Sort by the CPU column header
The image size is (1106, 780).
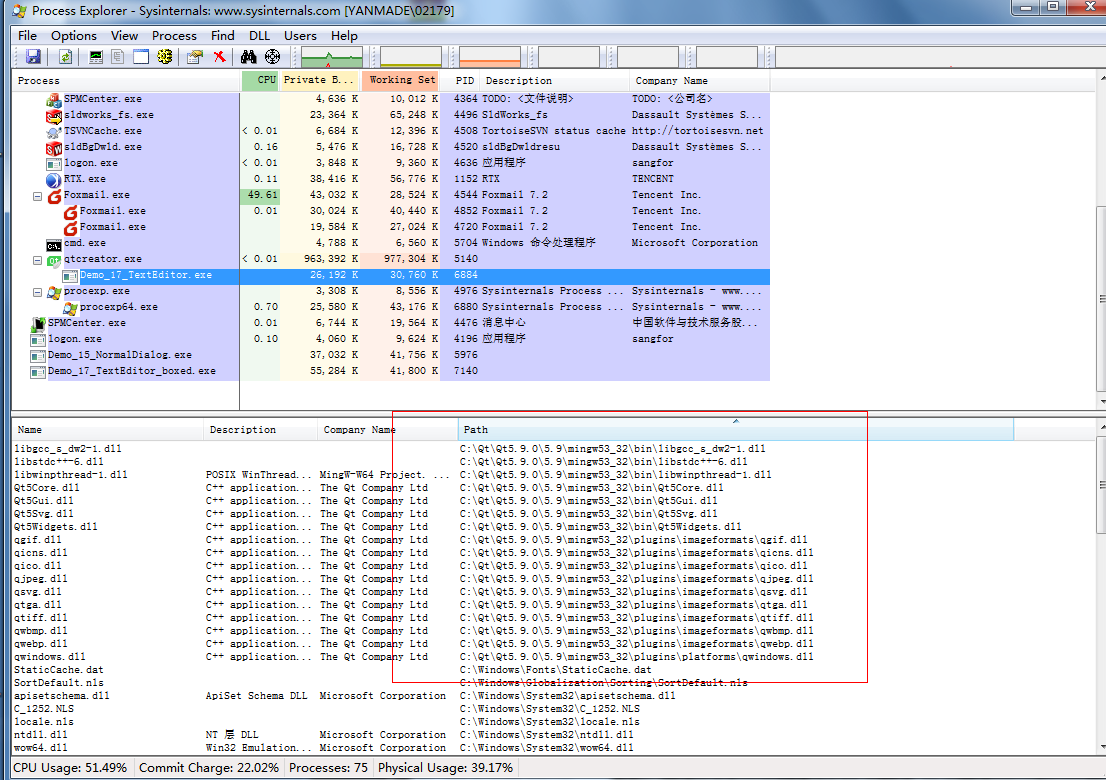coord(260,80)
